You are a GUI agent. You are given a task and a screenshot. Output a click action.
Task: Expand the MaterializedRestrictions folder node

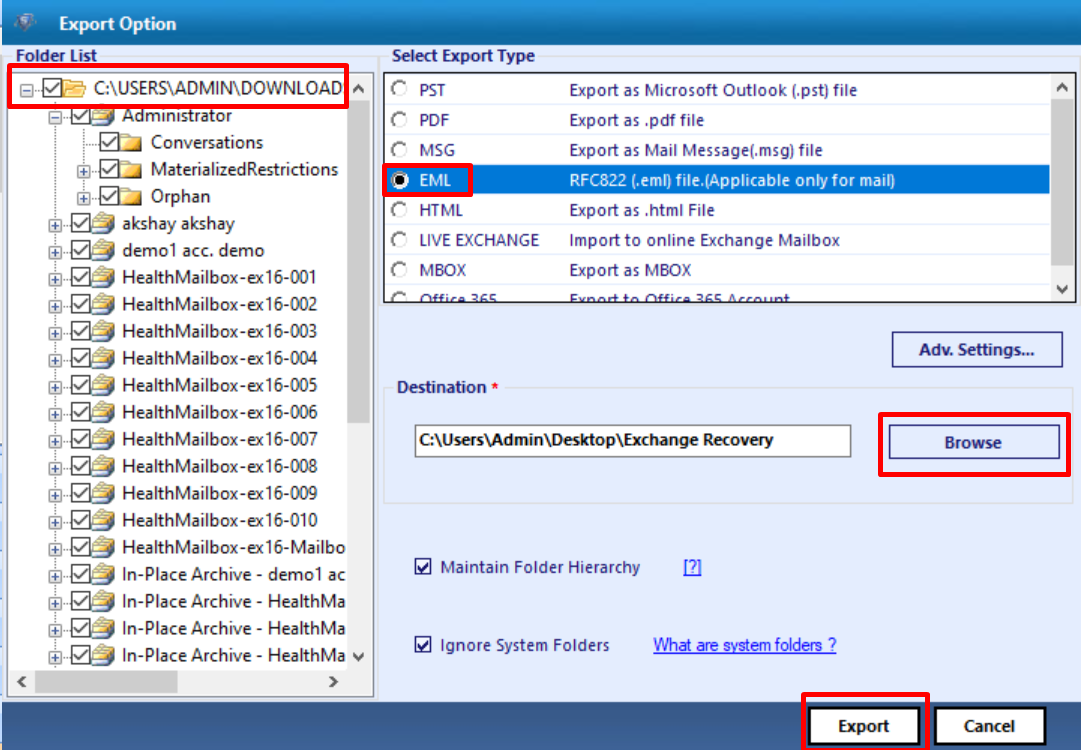(83, 172)
